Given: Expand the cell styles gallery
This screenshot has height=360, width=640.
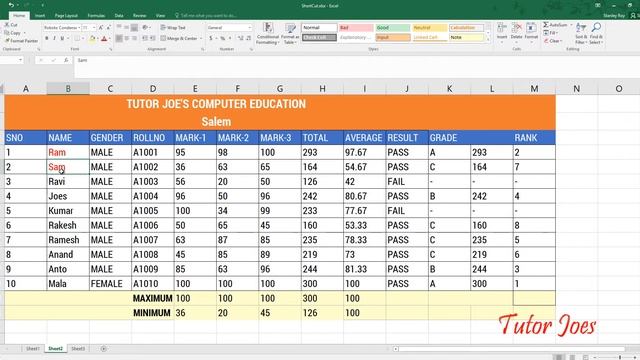Looking at the screenshot, I should click(x=488, y=39).
